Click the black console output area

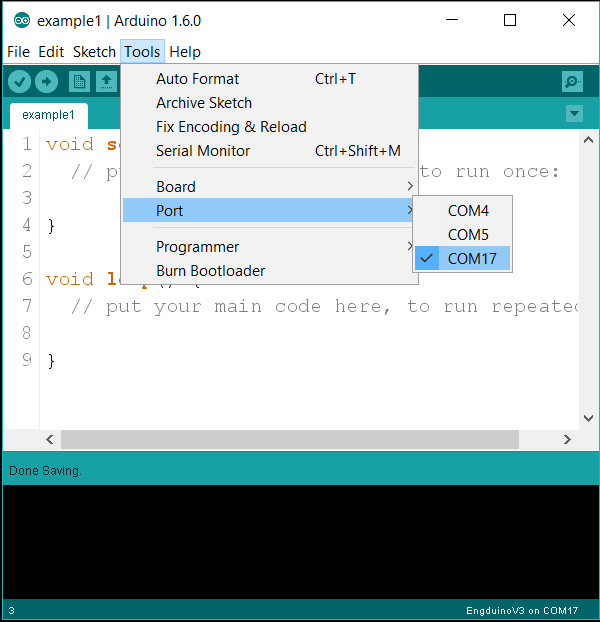click(301, 542)
